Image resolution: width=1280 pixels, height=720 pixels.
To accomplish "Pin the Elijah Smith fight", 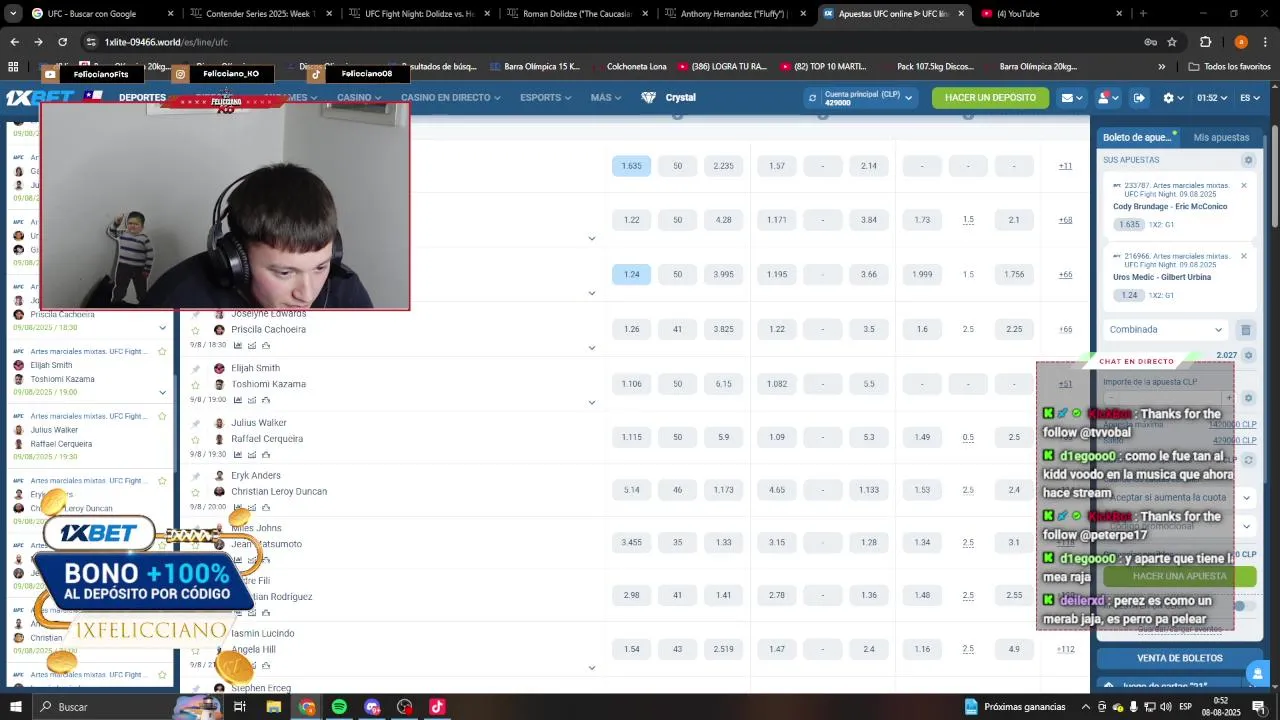I will click(x=196, y=369).
